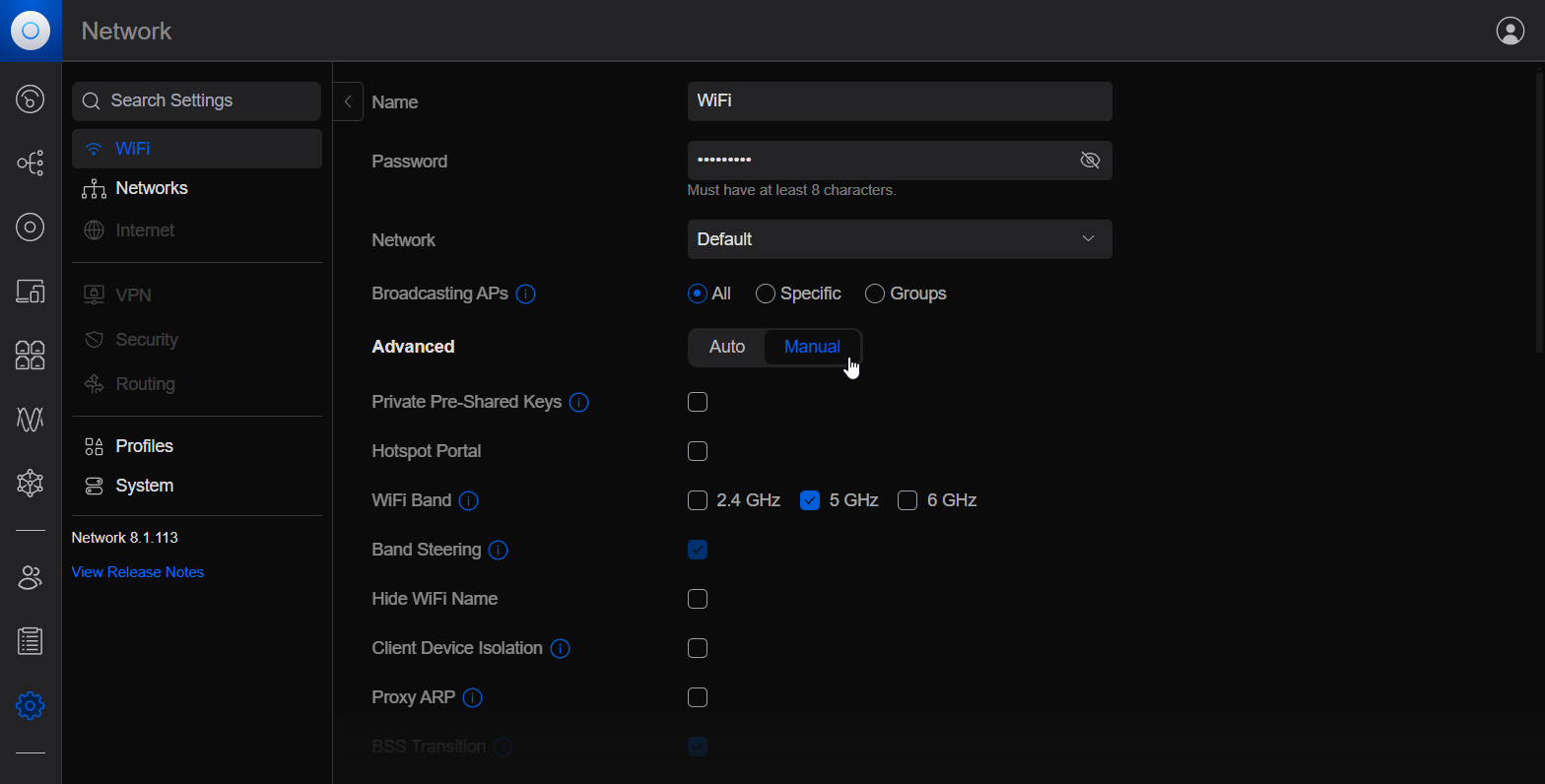Viewport: 1545px width, 784px height.
Task: Select the All broadcasting APs radio
Action: click(698, 294)
